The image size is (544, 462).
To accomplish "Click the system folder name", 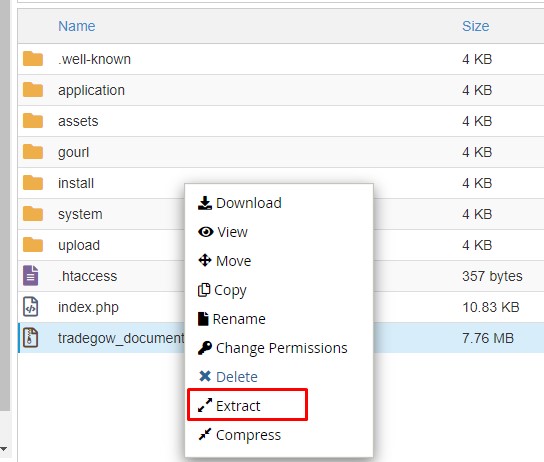I will point(80,214).
